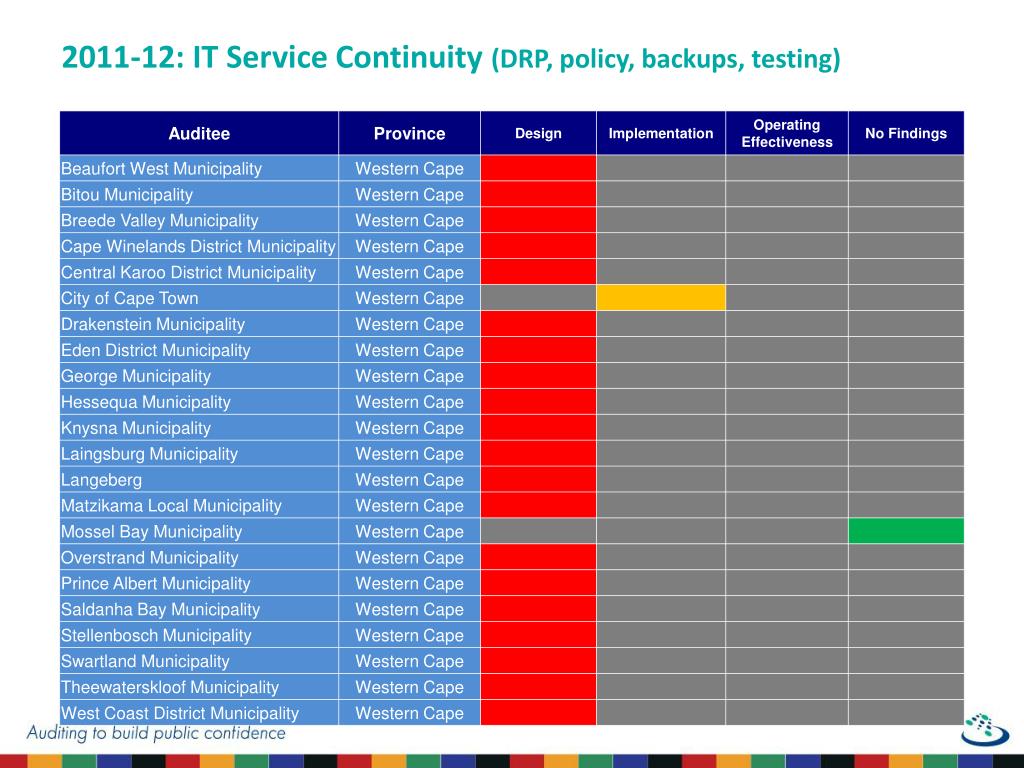Click the orange Implementation cell for City of Cape Town
Screen dimensions: 1024x768
point(661,298)
